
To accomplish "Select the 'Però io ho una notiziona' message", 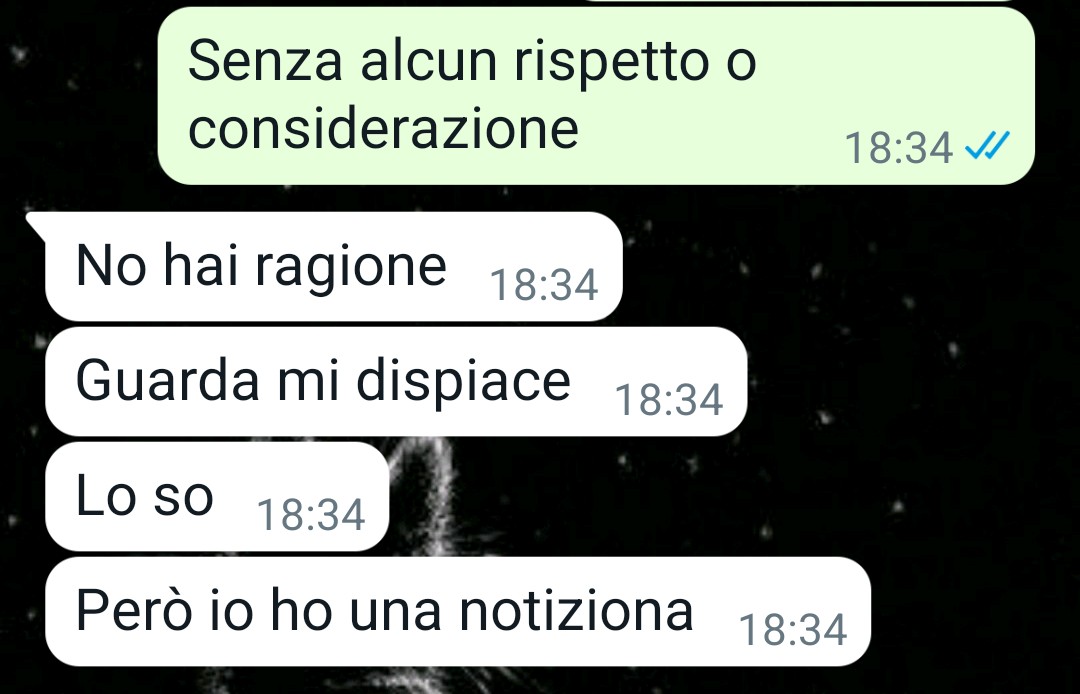I will pyautogui.click(x=458, y=611).
